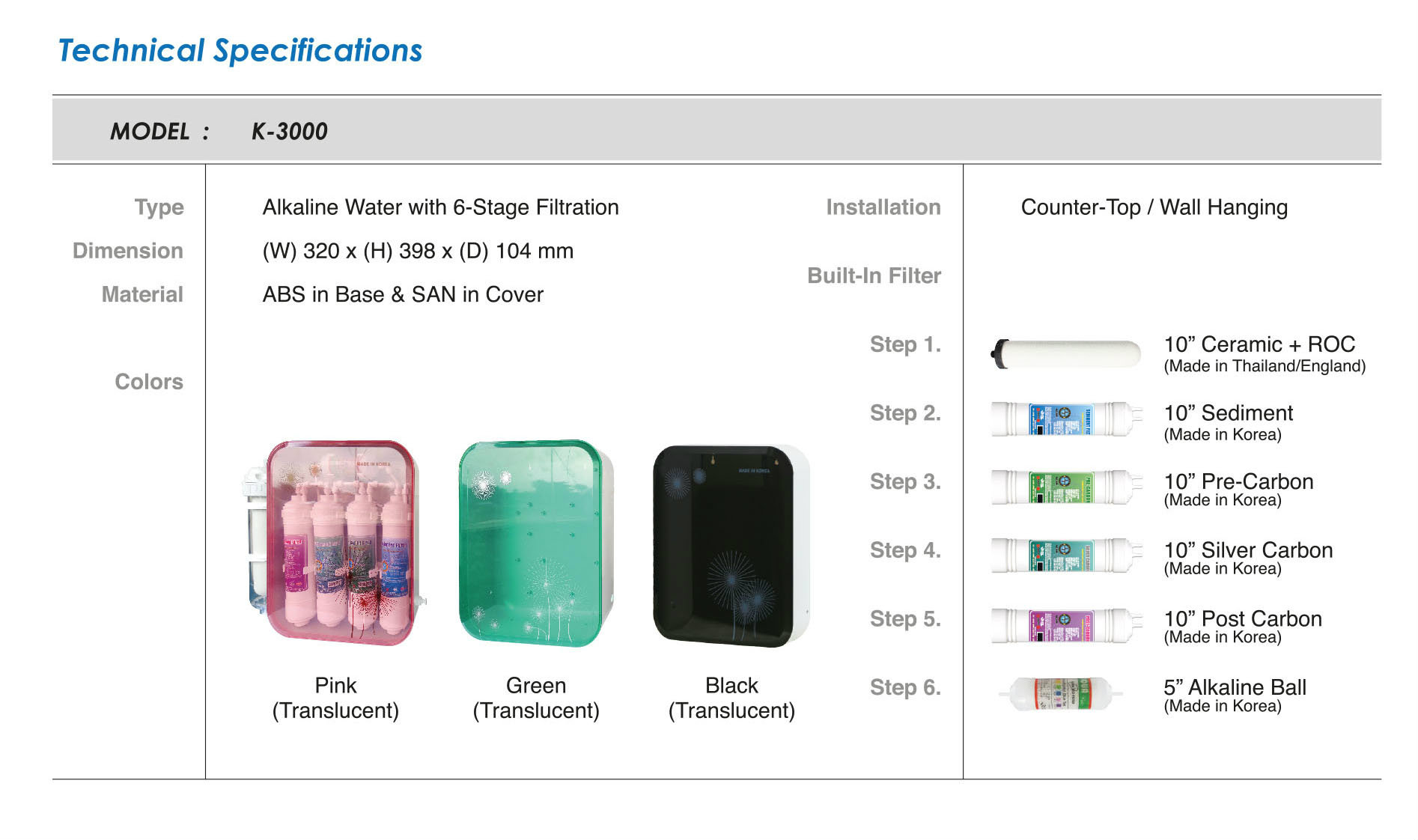This screenshot has height=840, width=1418.
Task: Click the K-3000 model name
Action: point(289,132)
